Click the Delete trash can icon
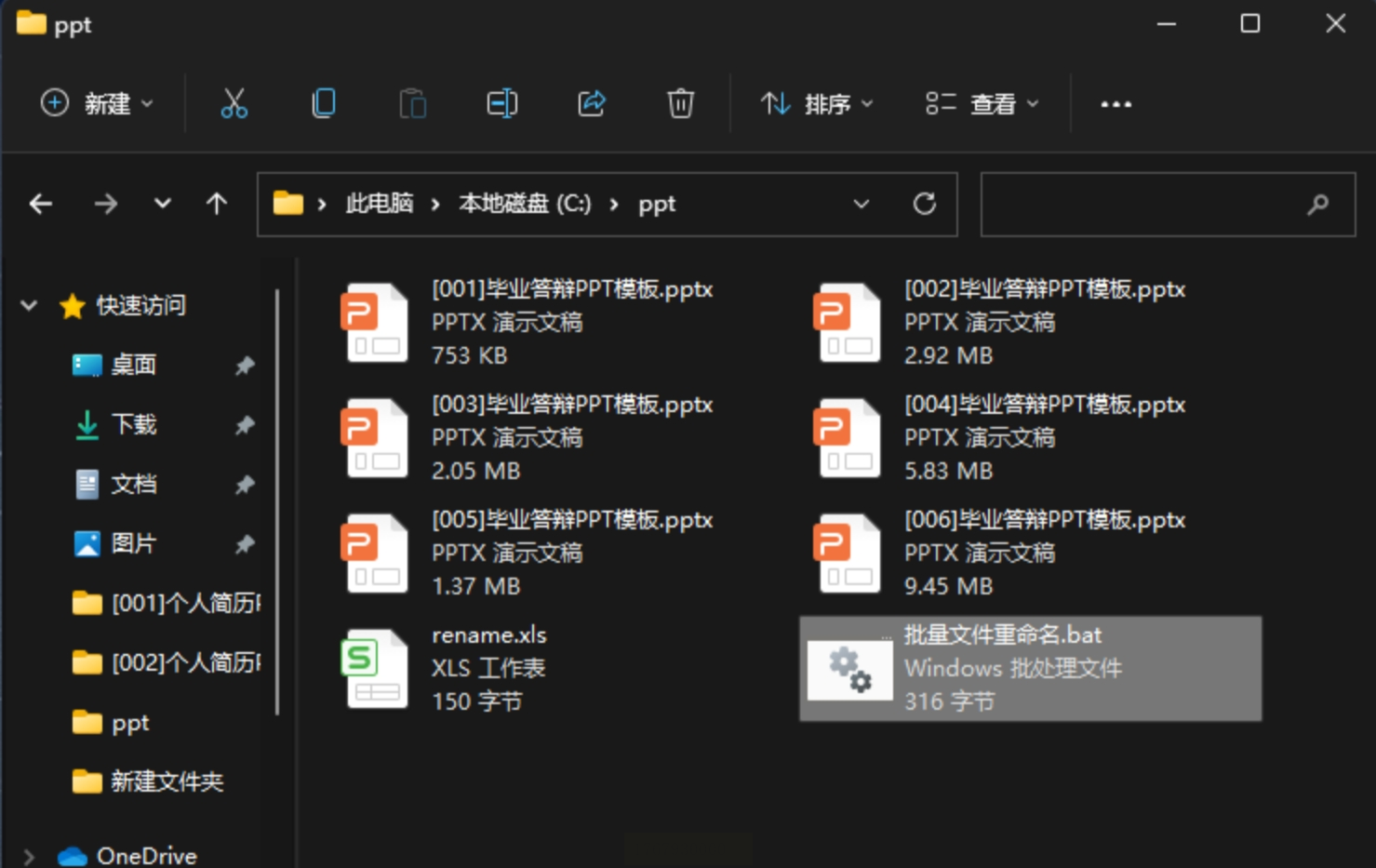1376x868 pixels. tap(680, 103)
